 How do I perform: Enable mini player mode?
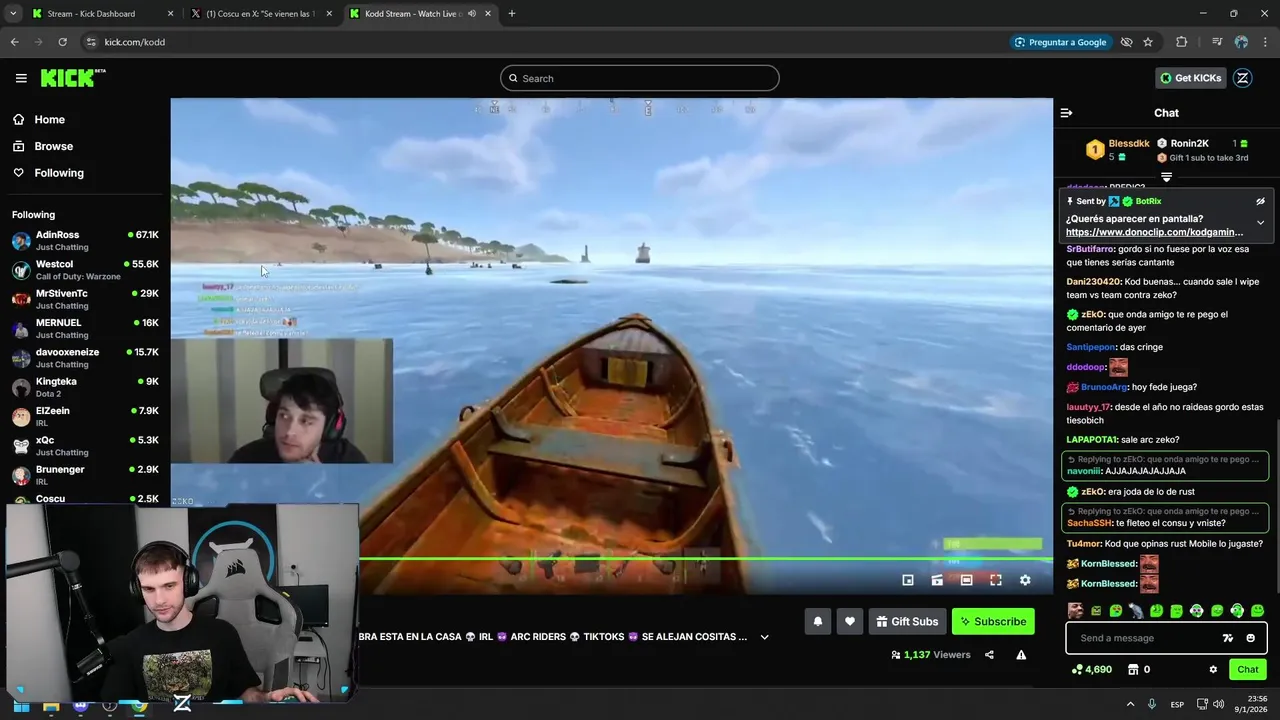908,580
